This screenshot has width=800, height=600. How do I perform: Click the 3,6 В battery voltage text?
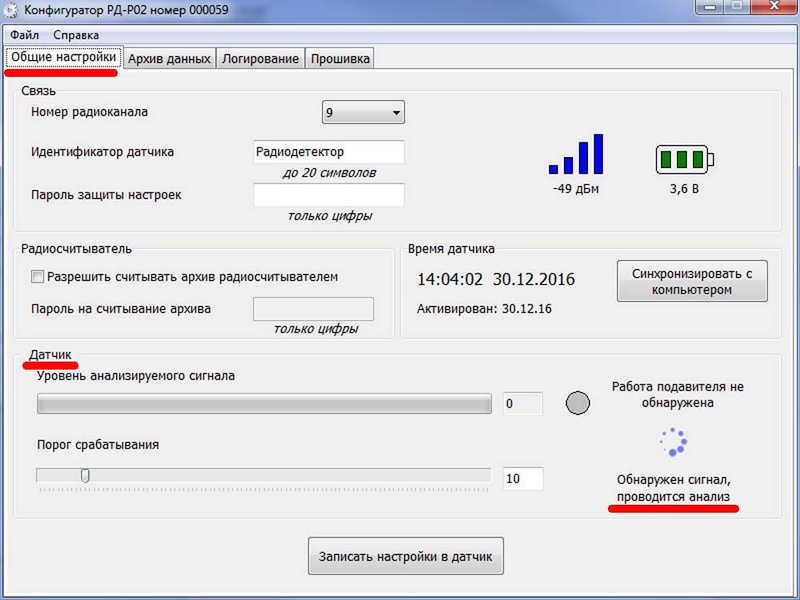click(684, 189)
